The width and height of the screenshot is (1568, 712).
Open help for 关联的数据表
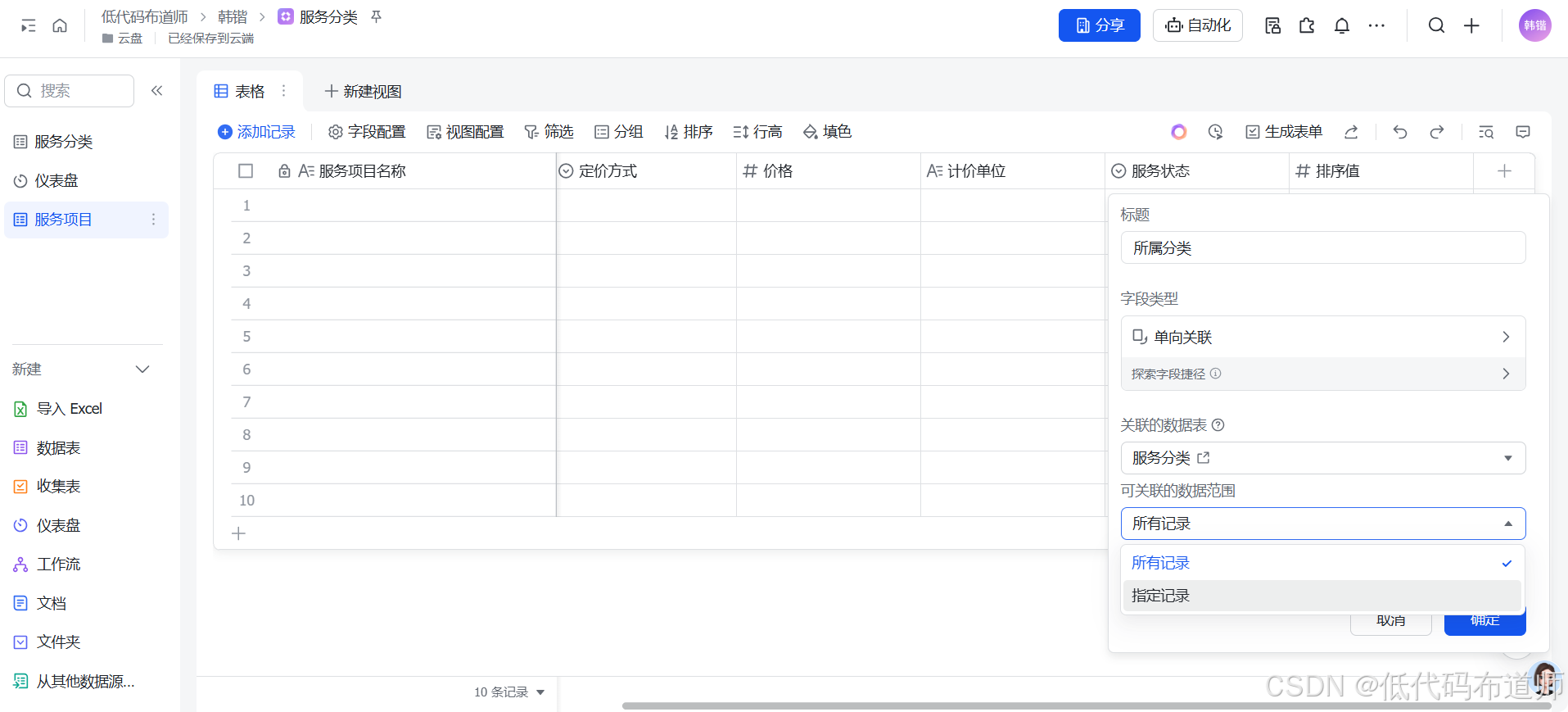click(x=1218, y=425)
